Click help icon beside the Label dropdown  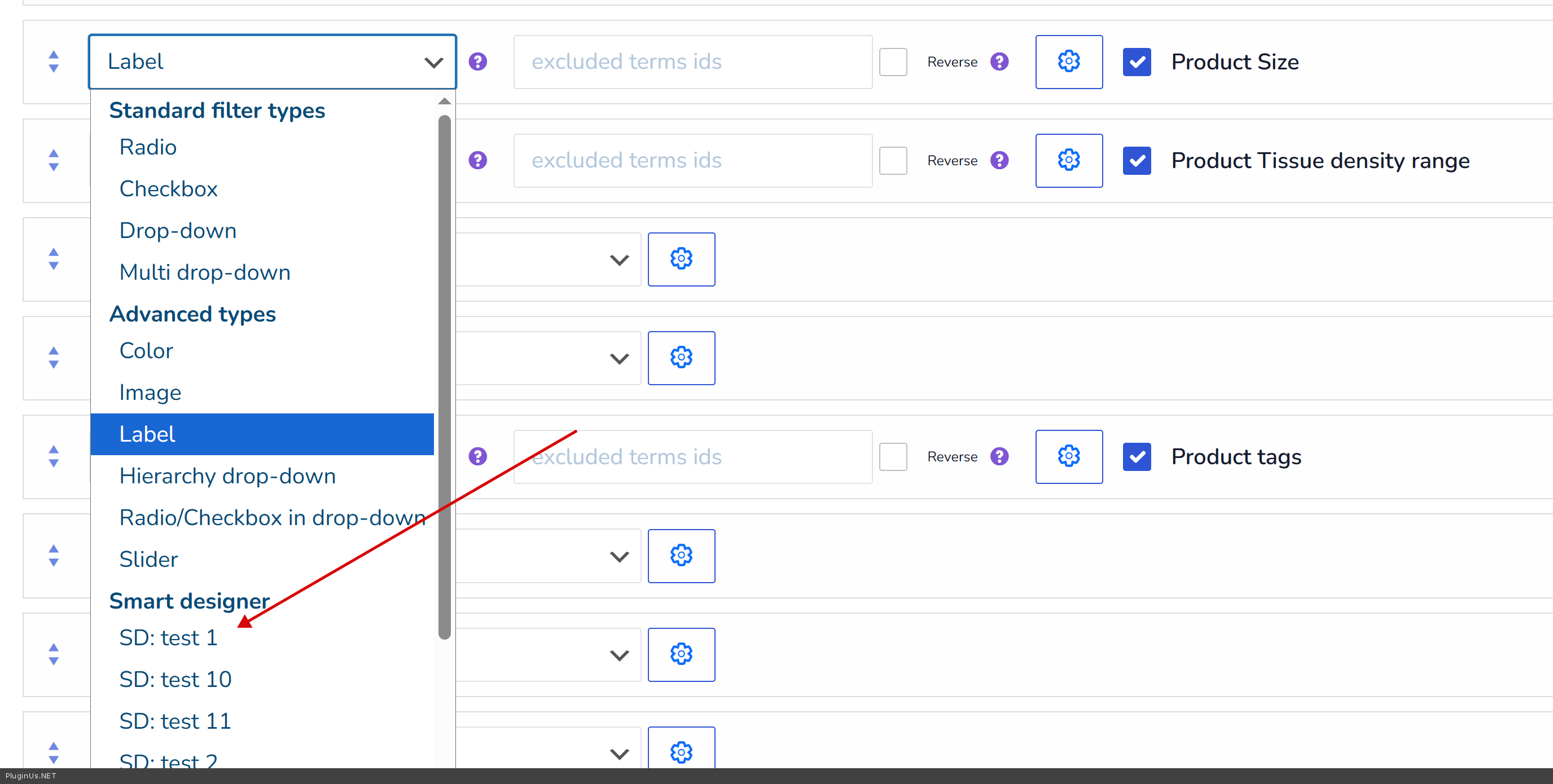[x=477, y=61]
